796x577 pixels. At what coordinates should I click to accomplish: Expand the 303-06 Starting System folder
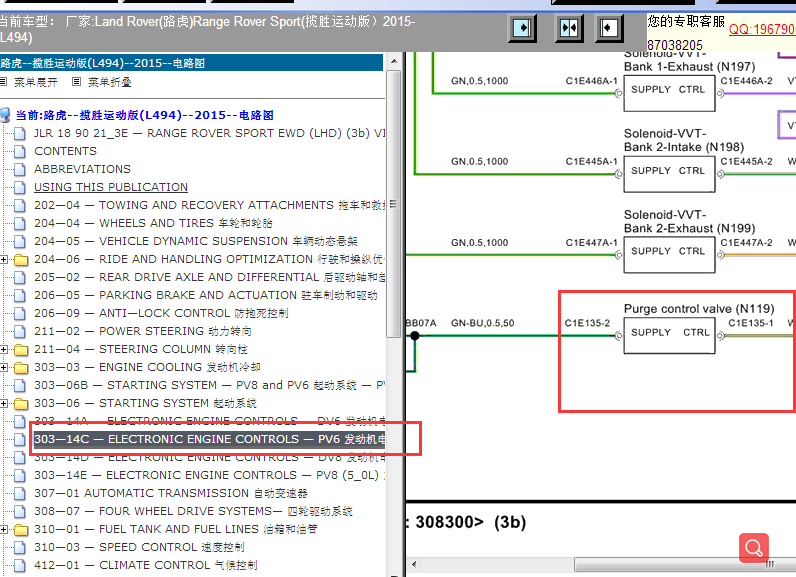tap(5, 403)
